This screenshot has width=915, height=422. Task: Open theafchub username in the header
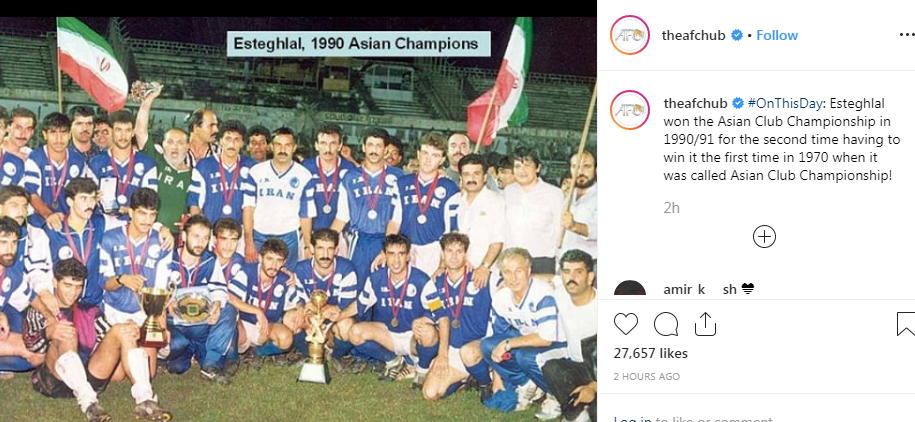(693, 35)
